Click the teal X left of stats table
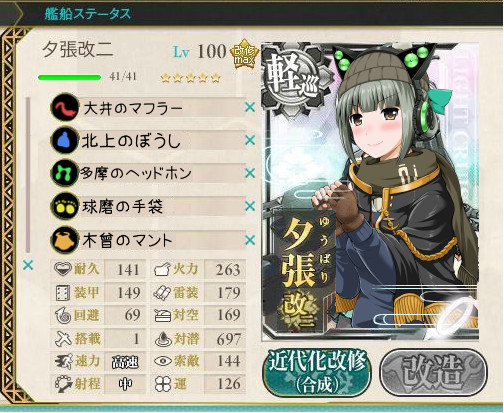Image resolution: width=504 pixels, height=413 pixels. 28,265
